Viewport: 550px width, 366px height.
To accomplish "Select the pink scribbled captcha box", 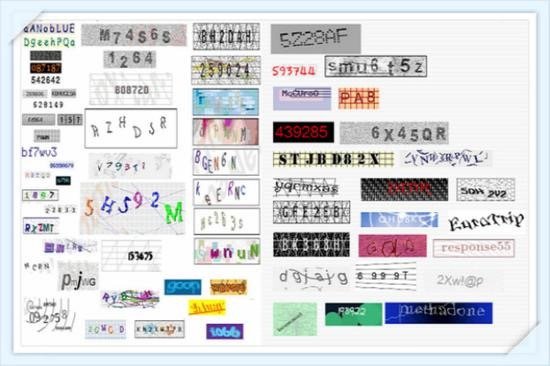I will (393, 246).
